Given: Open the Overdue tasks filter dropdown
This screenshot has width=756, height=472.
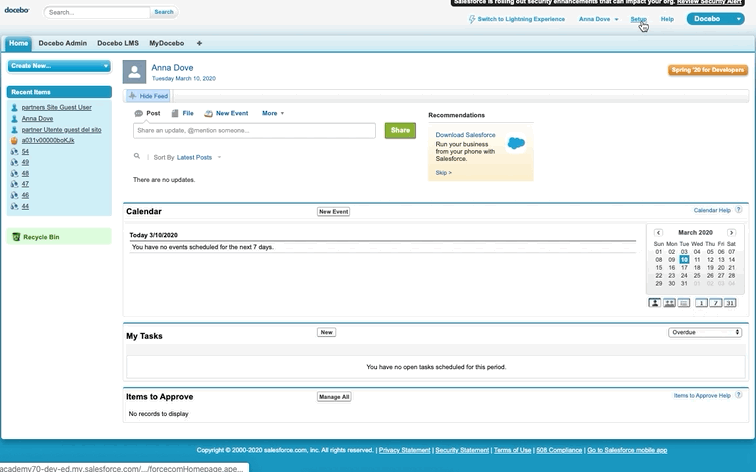Looking at the screenshot, I should coord(704,332).
